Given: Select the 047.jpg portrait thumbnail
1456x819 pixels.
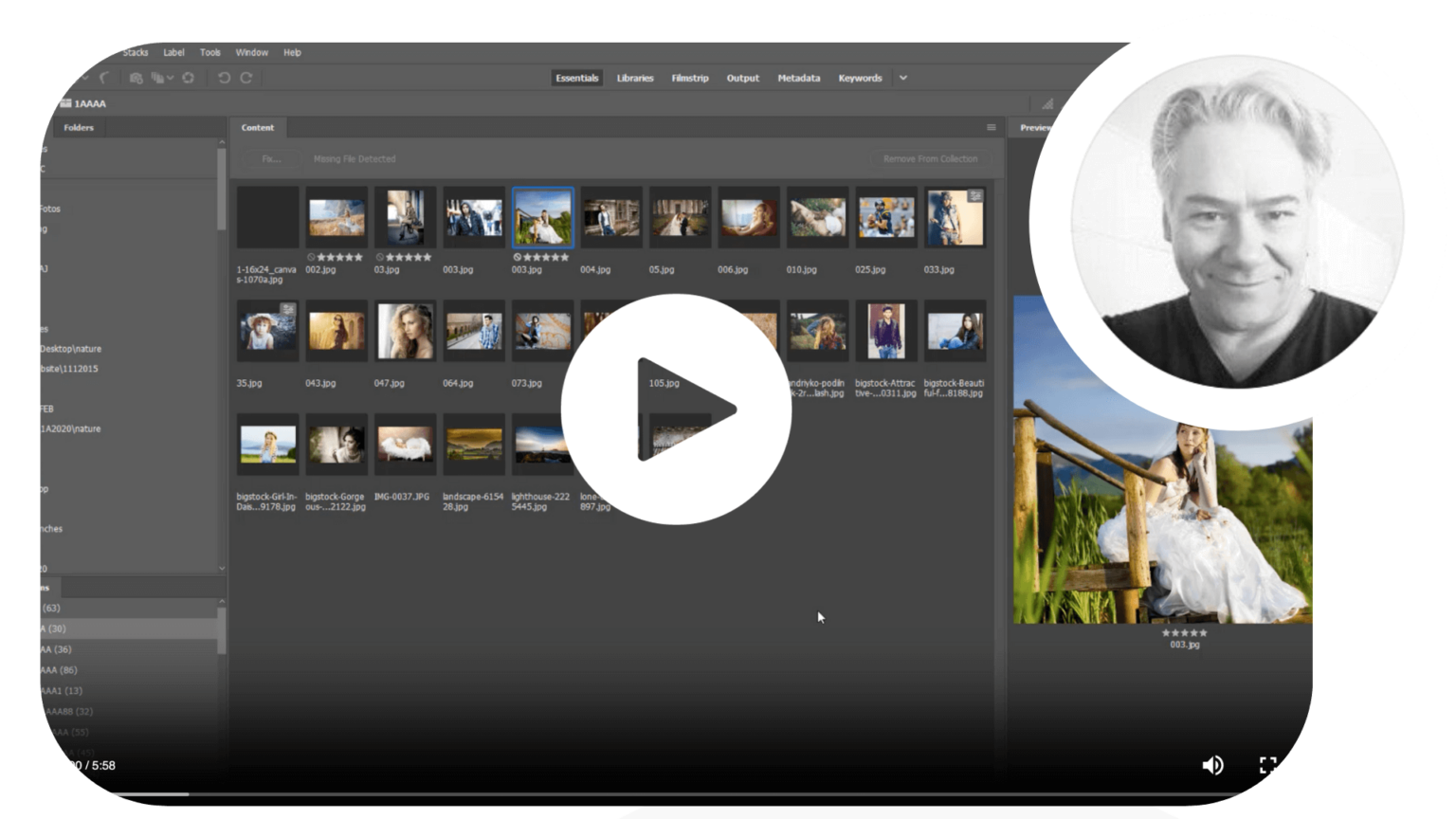Looking at the screenshot, I should (x=405, y=332).
